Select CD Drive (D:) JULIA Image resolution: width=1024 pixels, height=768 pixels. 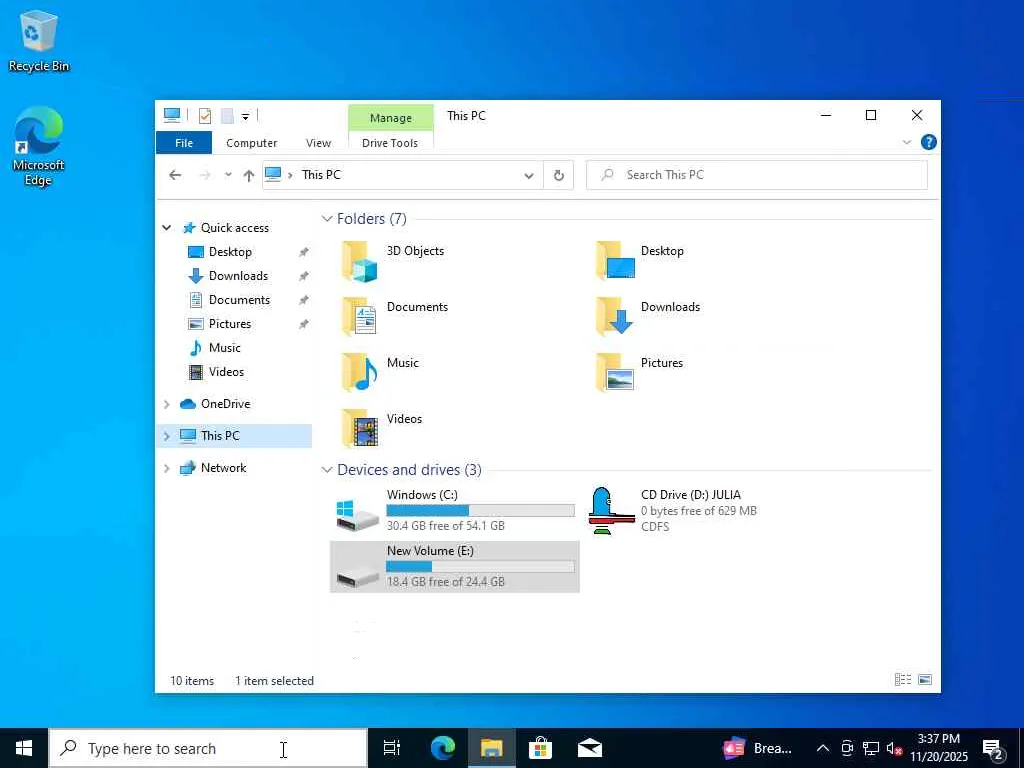click(x=673, y=510)
